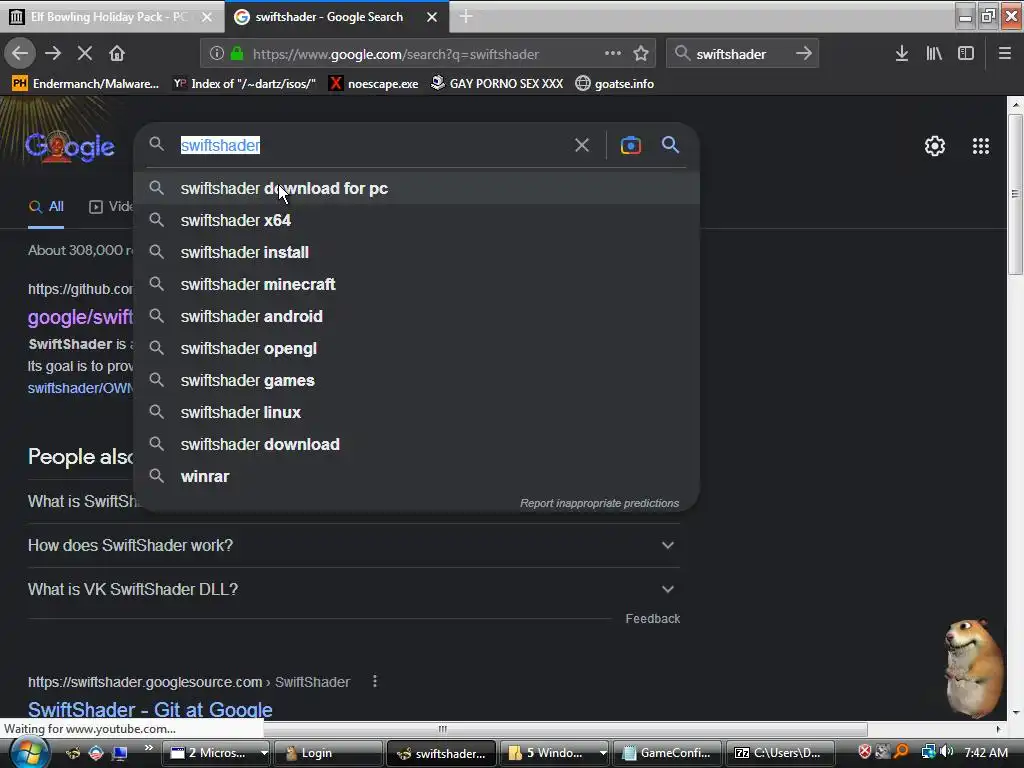
Task: Choose suggestion swiftshader games
Action: point(417,380)
